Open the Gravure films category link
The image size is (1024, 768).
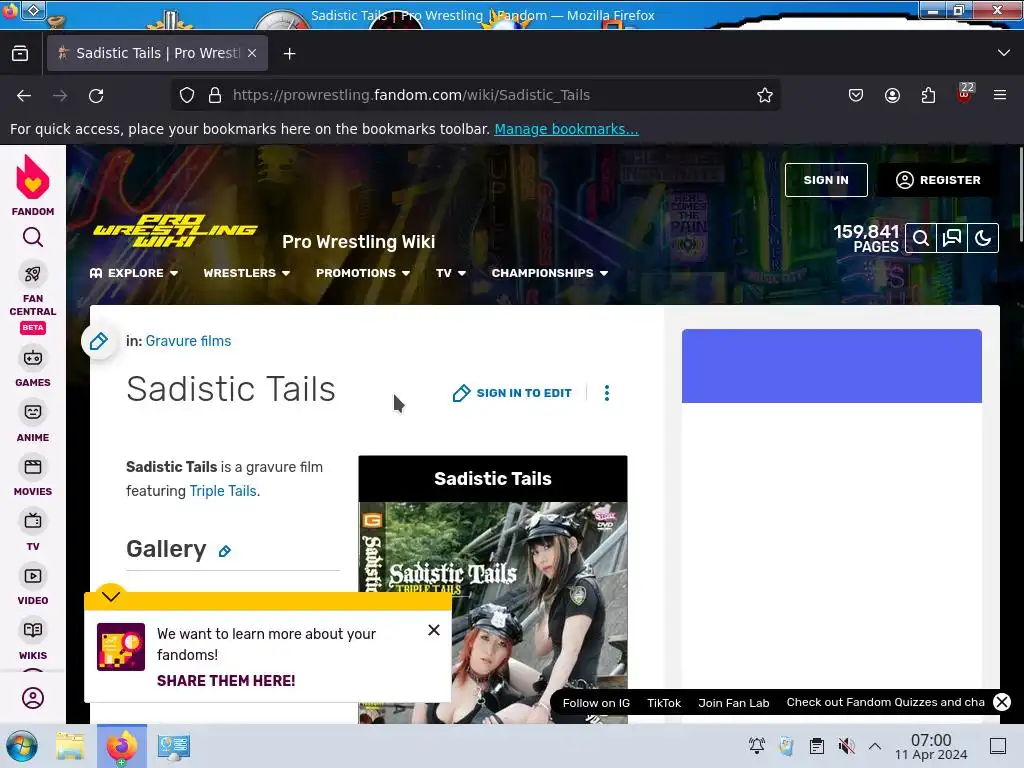[x=188, y=341]
